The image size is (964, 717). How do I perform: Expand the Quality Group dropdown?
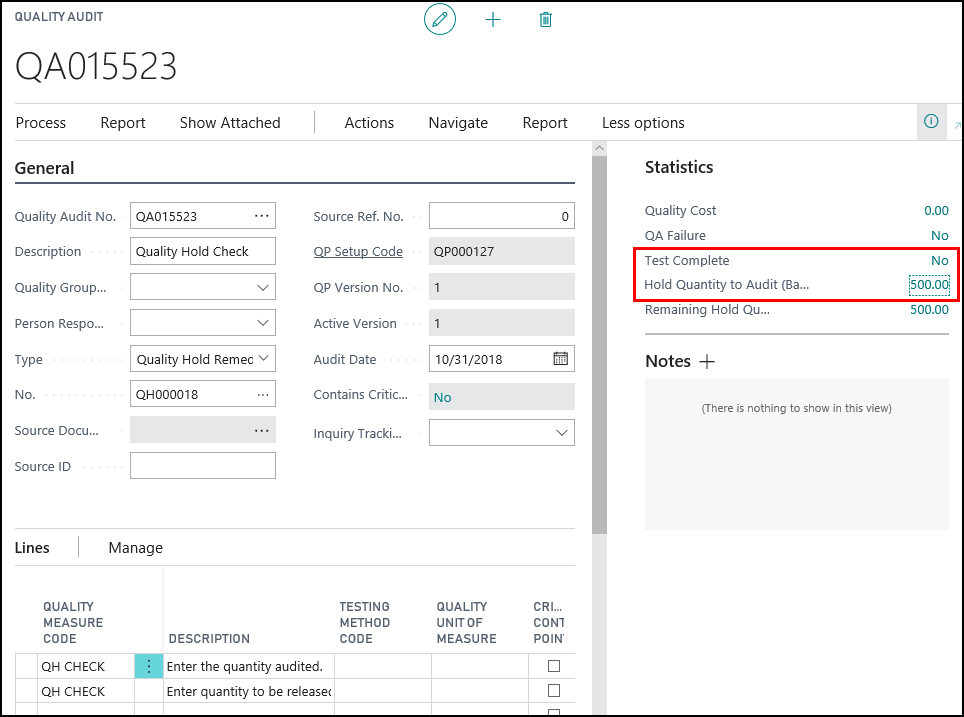pyautogui.click(x=263, y=288)
